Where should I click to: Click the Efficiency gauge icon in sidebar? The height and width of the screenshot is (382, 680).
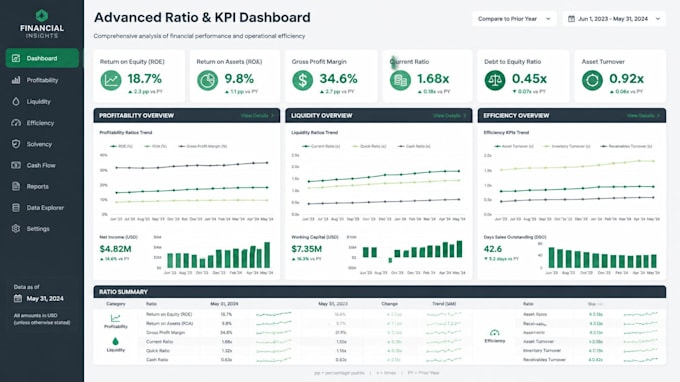(16, 123)
